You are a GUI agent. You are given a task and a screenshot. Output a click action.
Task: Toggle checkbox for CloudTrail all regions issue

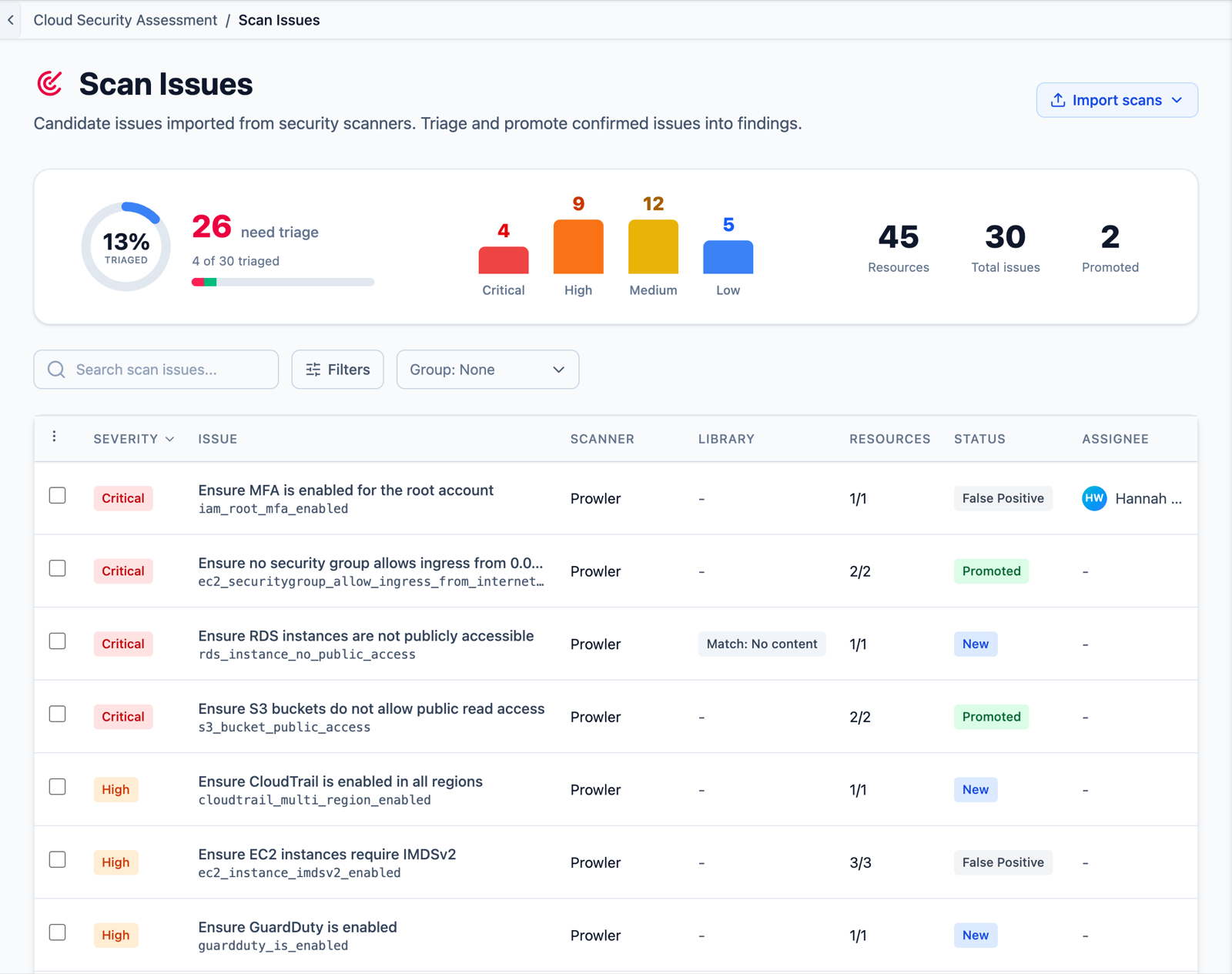pyautogui.click(x=58, y=786)
